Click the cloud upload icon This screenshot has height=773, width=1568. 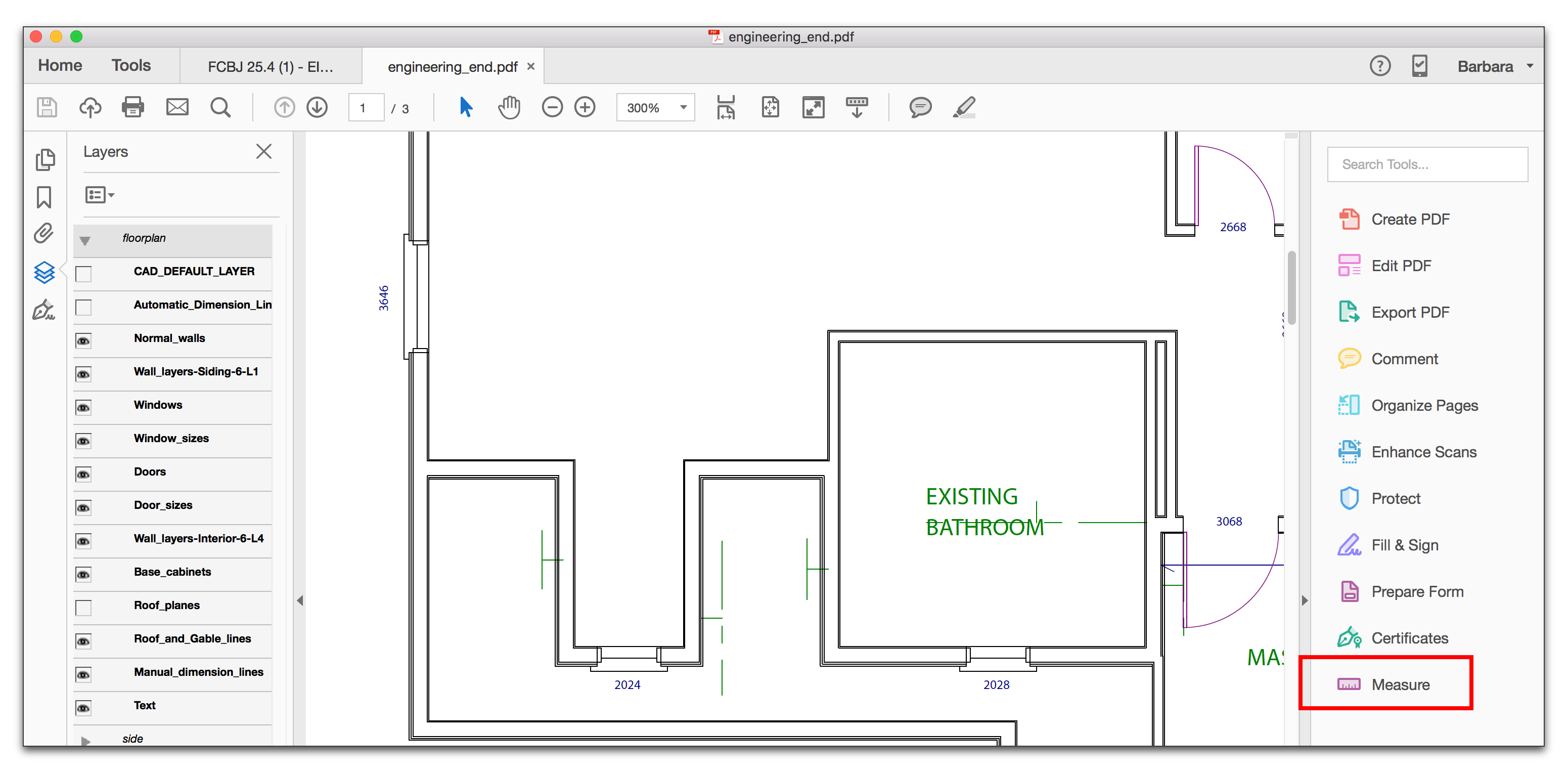(90, 108)
